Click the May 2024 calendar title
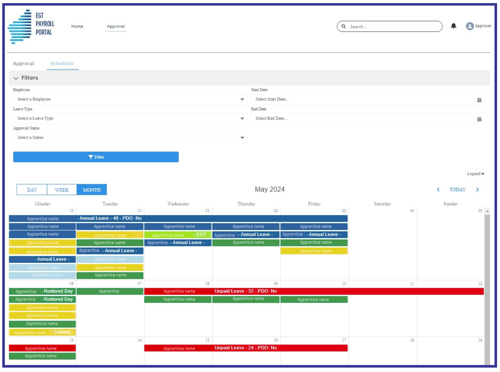 (270, 189)
